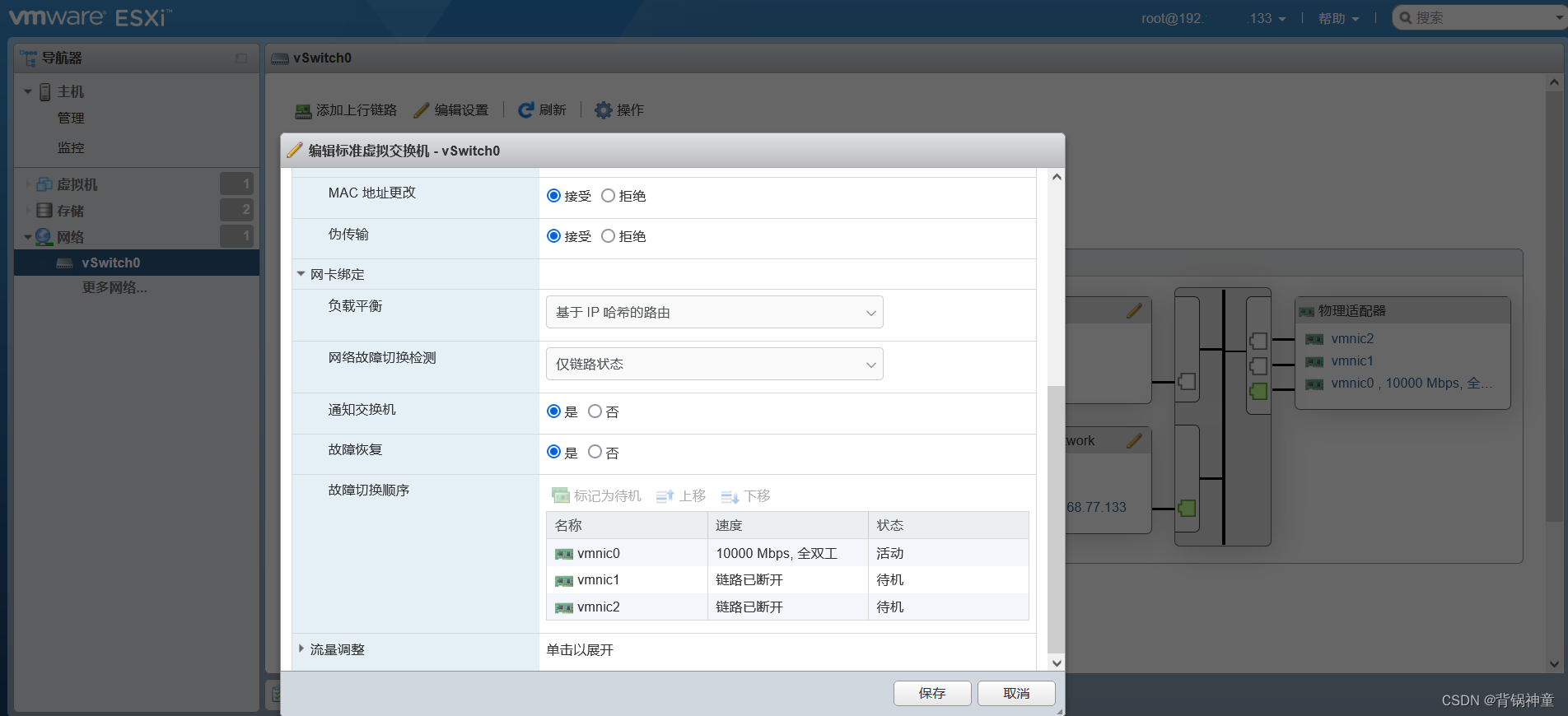Select Reject (拒绝) for MAC address changes
1568x716 pixels.
[x=608, y=196]
